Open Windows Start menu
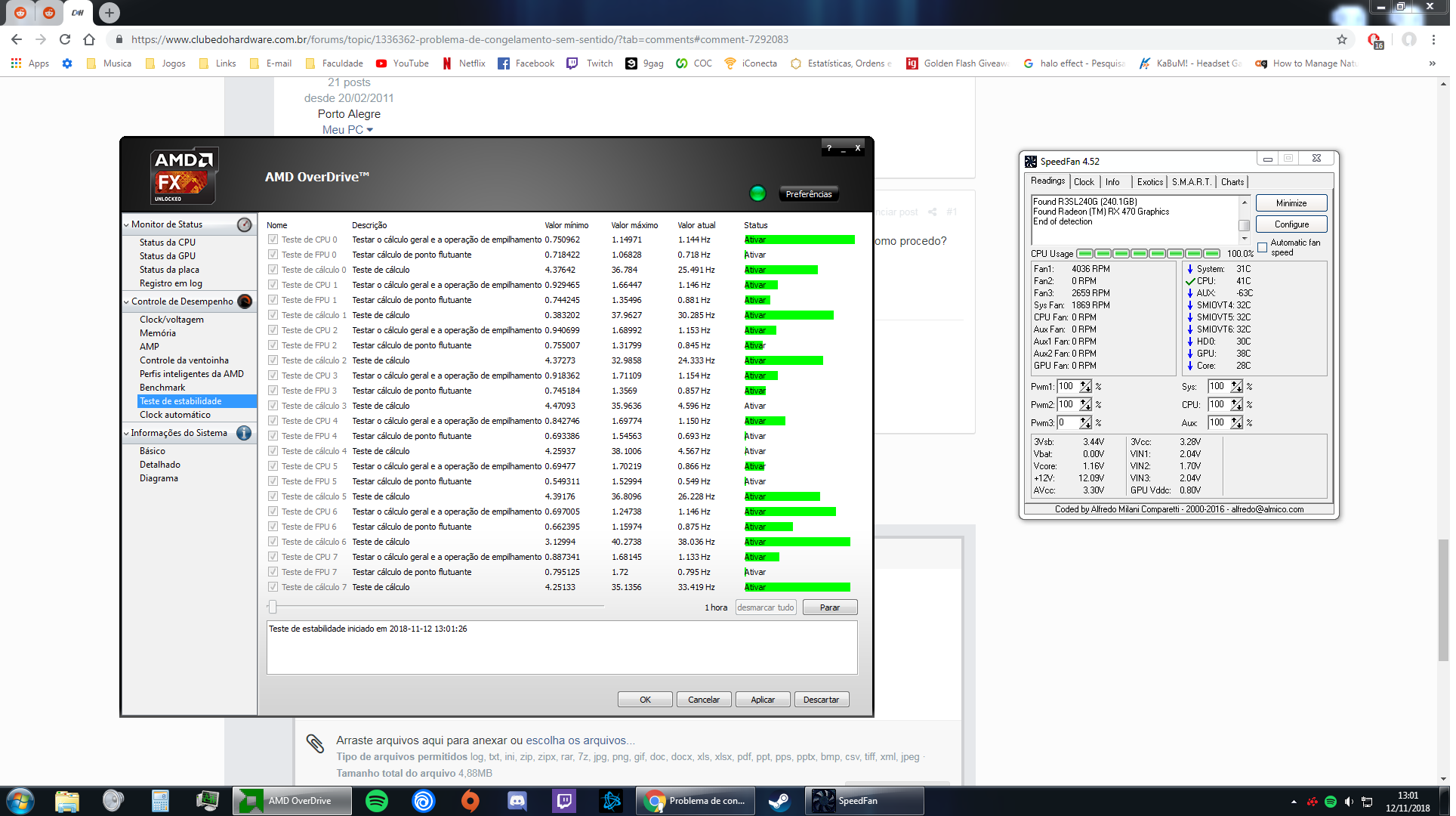The height and width of the screenshot is (816, 1456). point(20,801)
